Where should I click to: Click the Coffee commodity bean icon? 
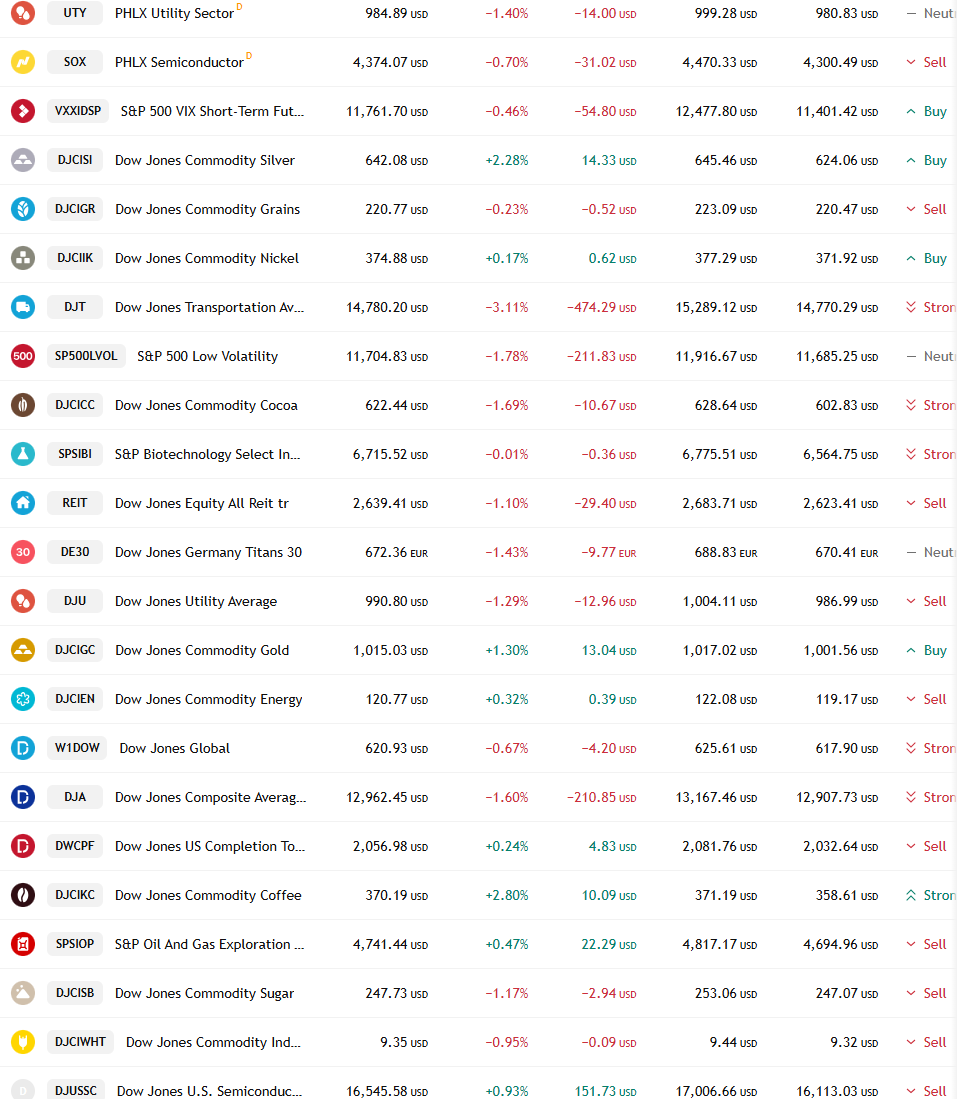point(23,895)
